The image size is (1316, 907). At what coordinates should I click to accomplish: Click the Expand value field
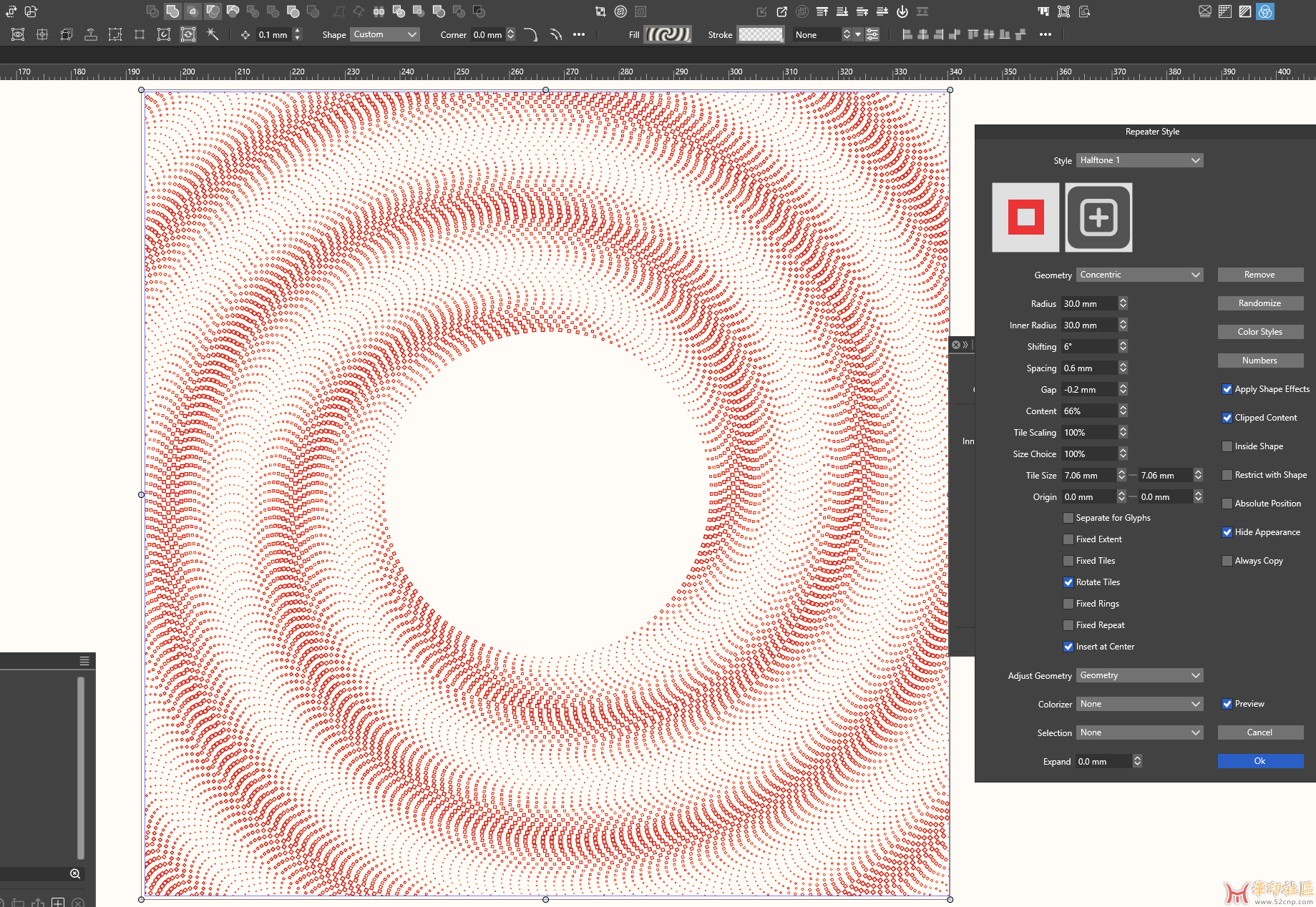click(x=1104, y=761)
